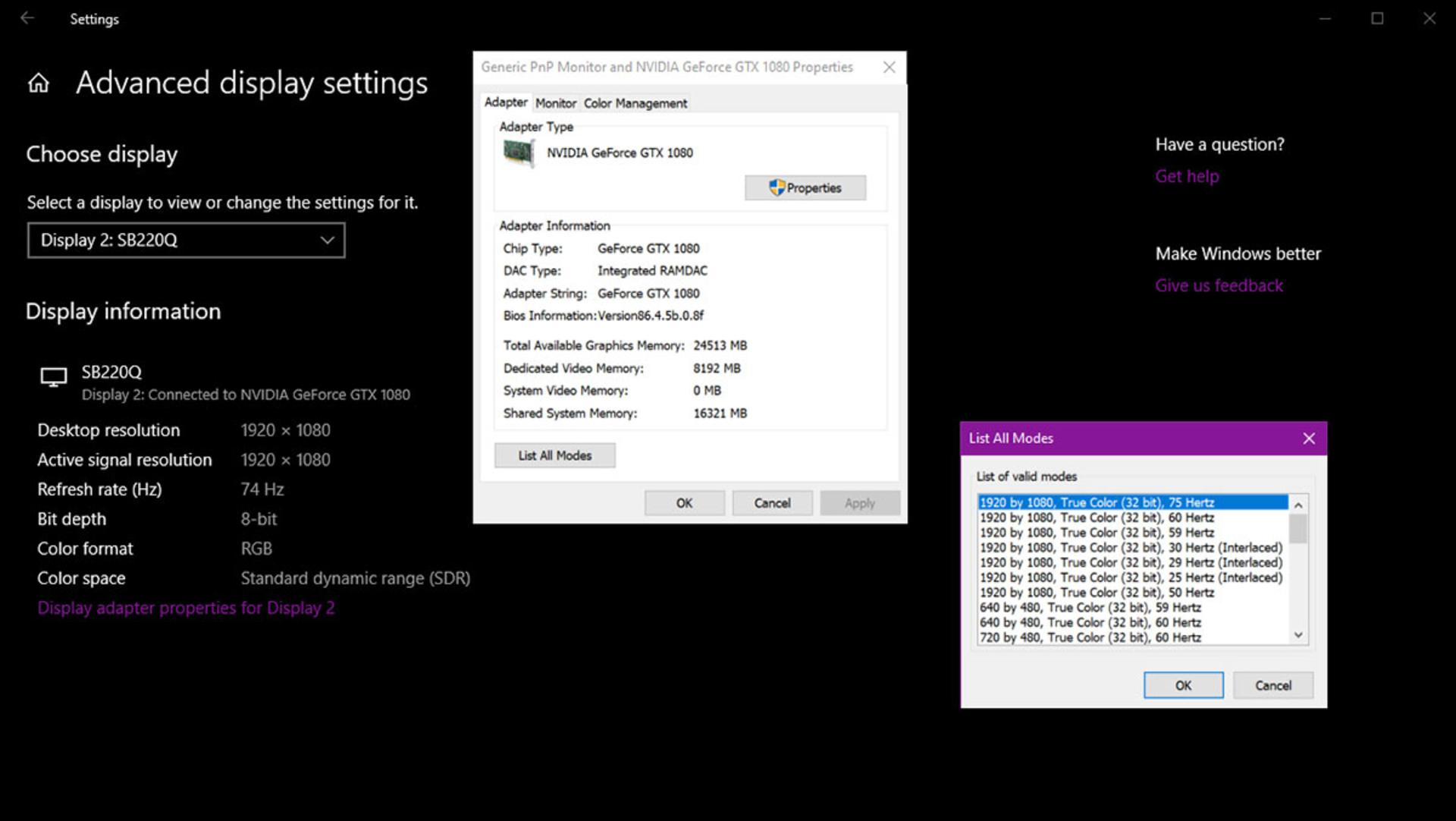Click the SB220Q monitor icon
This screenshot has width=1456, height=821.
click(x=53, y=377)
